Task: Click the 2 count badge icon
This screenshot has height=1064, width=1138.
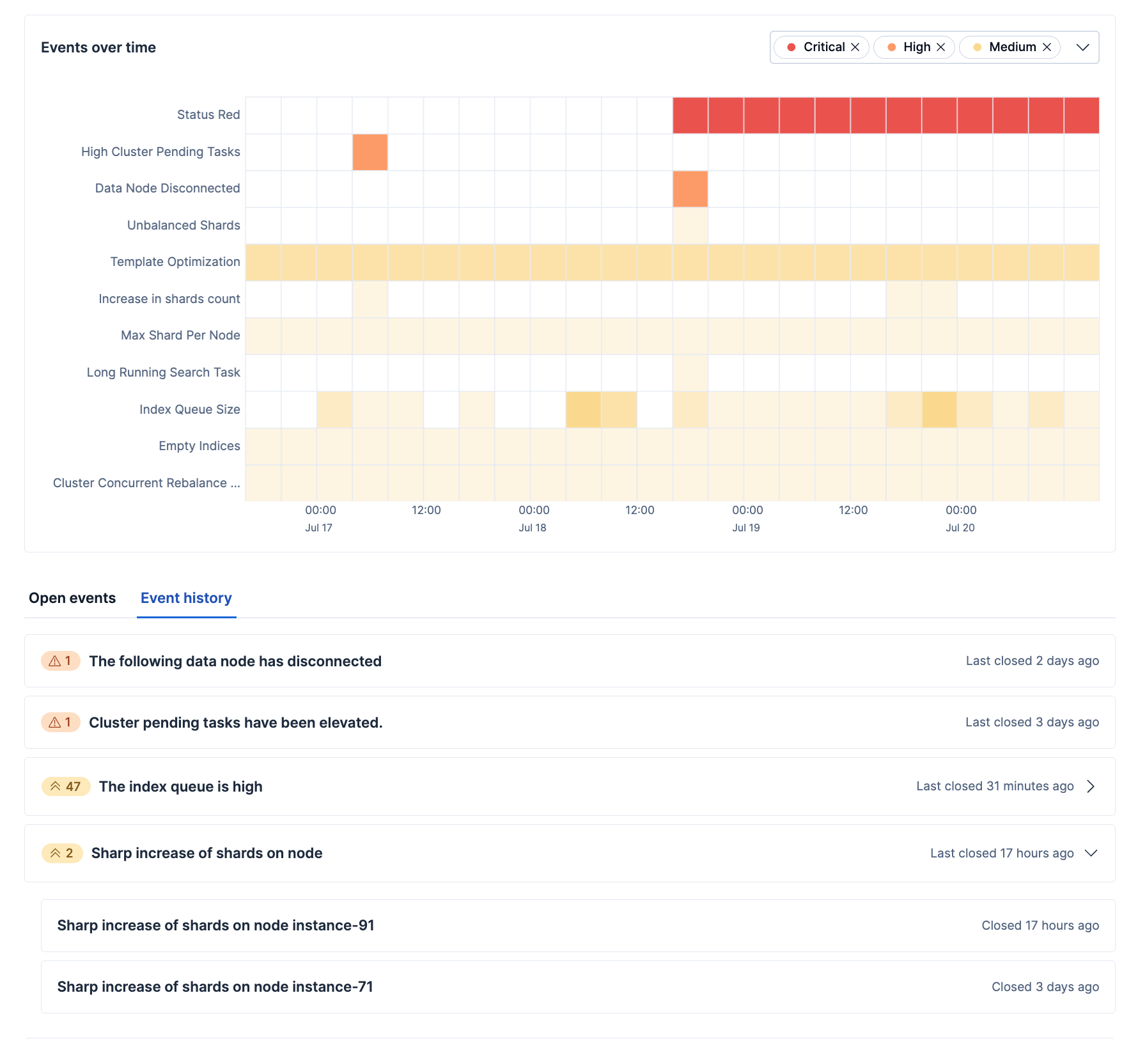Action: [62, 853]
